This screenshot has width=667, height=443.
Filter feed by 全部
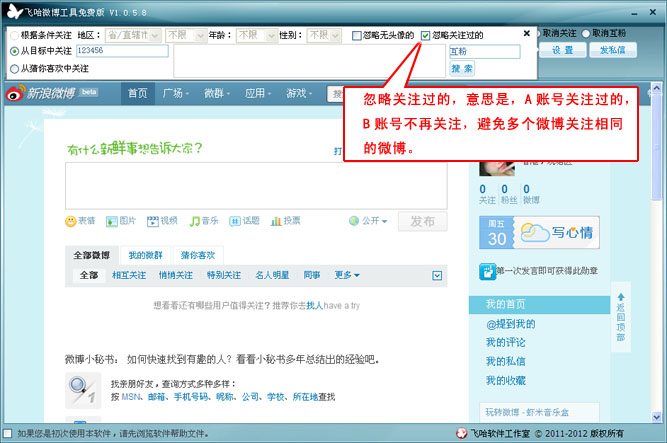point(89,275)
